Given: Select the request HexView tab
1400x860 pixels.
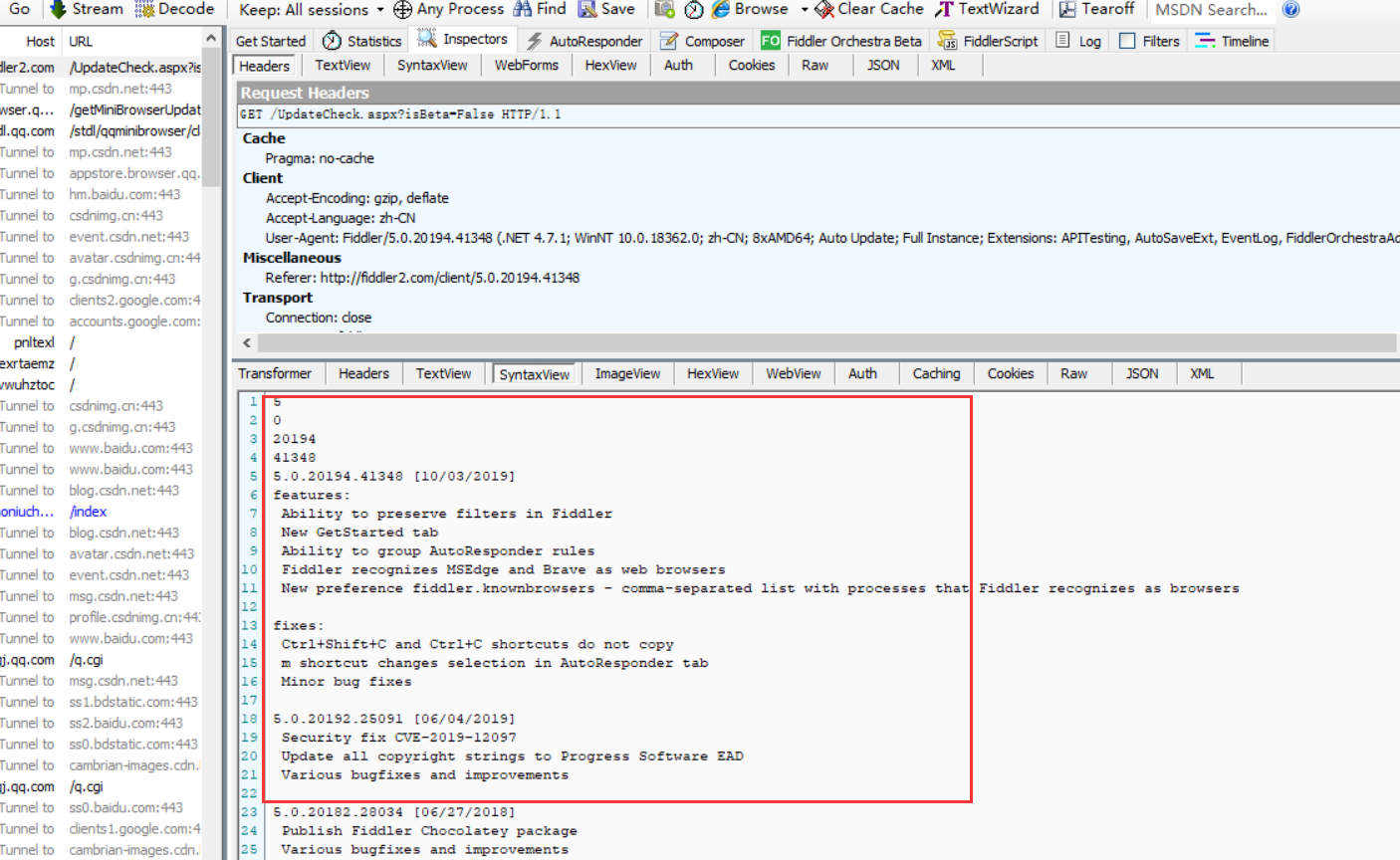Looking at the screenshot, I should pyautogui.click(x=610, y=65).
